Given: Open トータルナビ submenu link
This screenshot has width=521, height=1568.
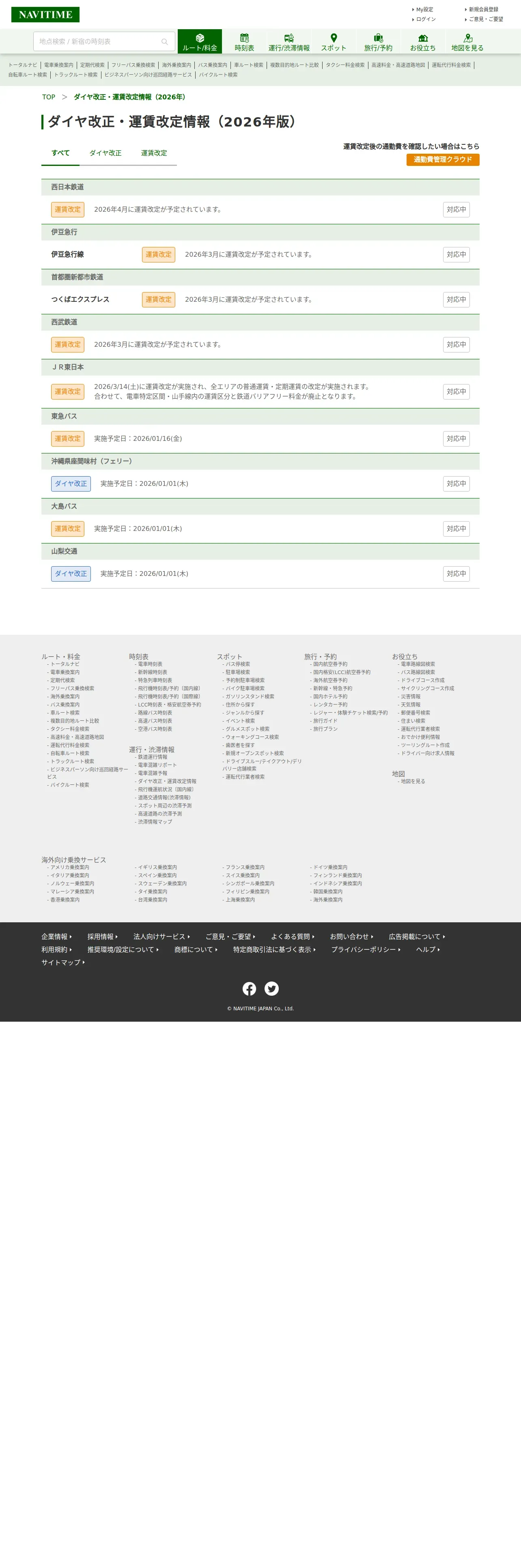Looking at the screenshot, I should pyautogui.click(x=23, y=65).
